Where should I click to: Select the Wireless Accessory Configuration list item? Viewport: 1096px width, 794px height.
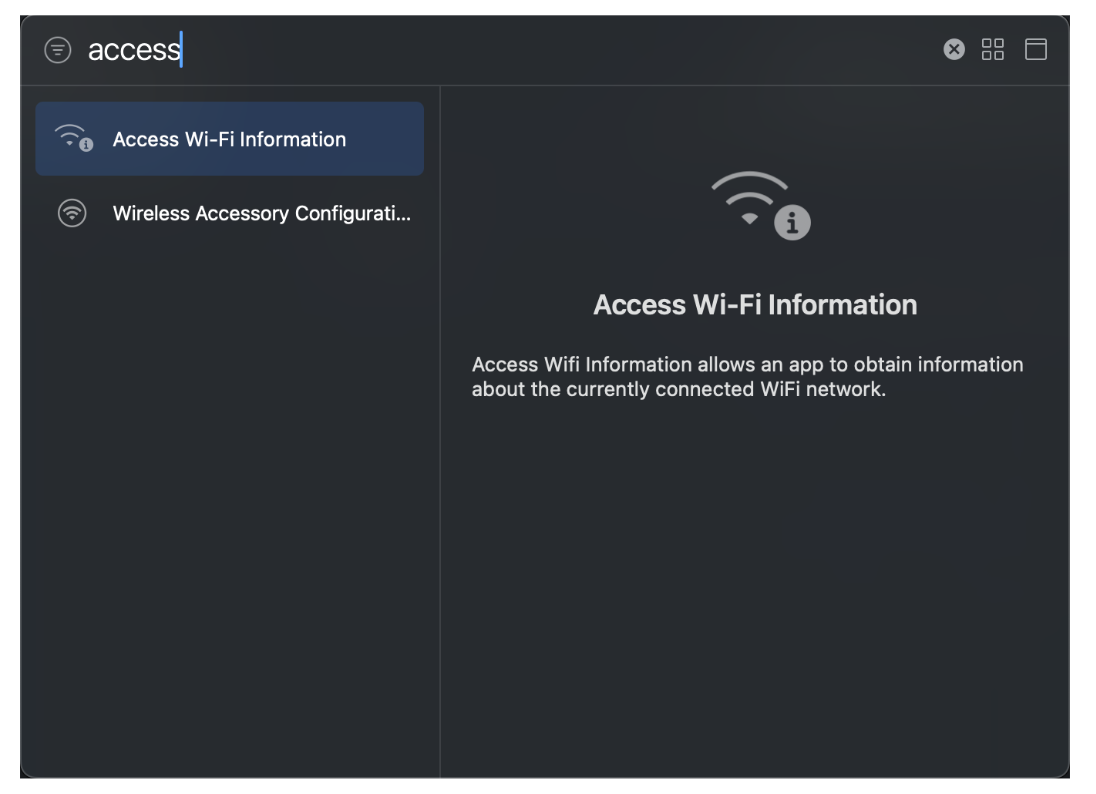229,213
